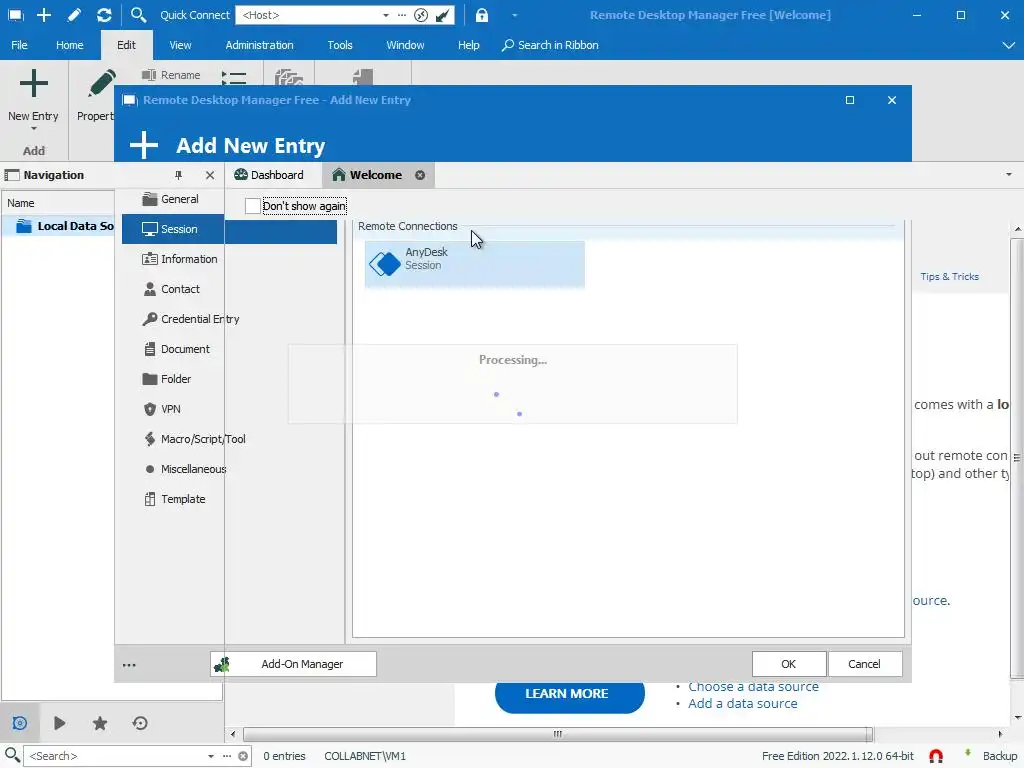Click the magnifier search icon in title bar
The image size is (1024, 768).
[x=138, y=14]
